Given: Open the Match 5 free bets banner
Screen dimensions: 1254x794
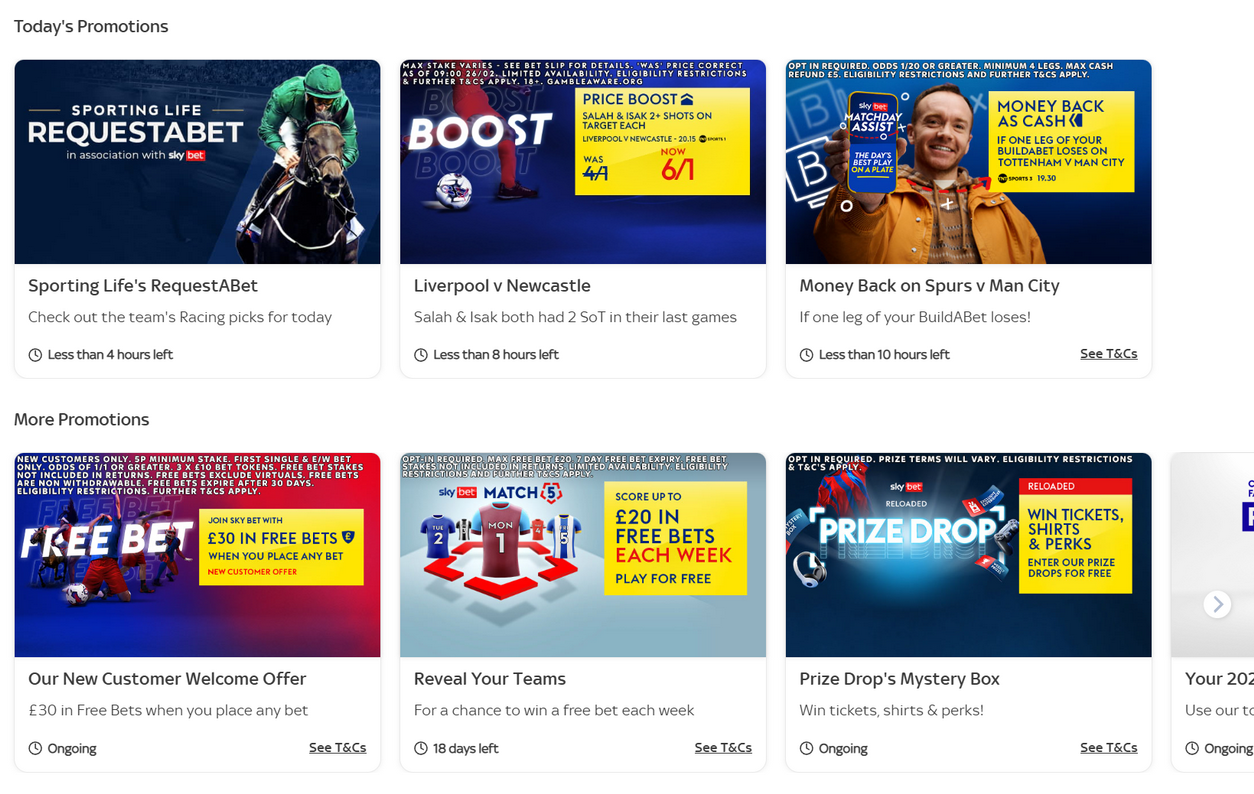Looking at the screenshot, I should click(583, 555).
